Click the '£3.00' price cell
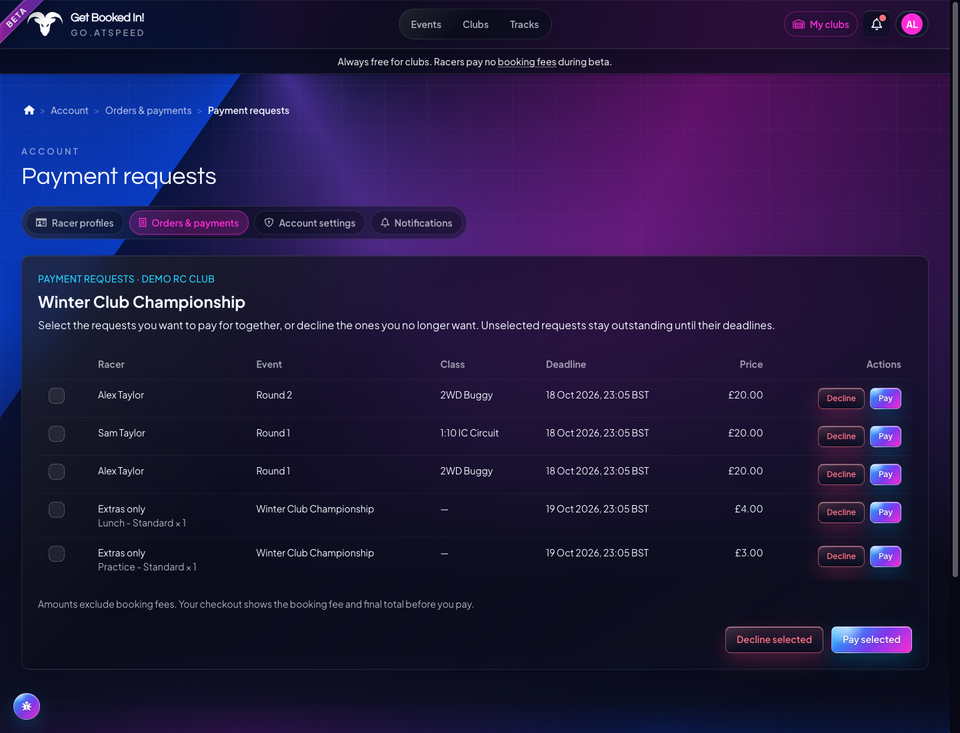The height and width of the screenshot is (733, 960). pyautogui.click(x=749, y=553)
